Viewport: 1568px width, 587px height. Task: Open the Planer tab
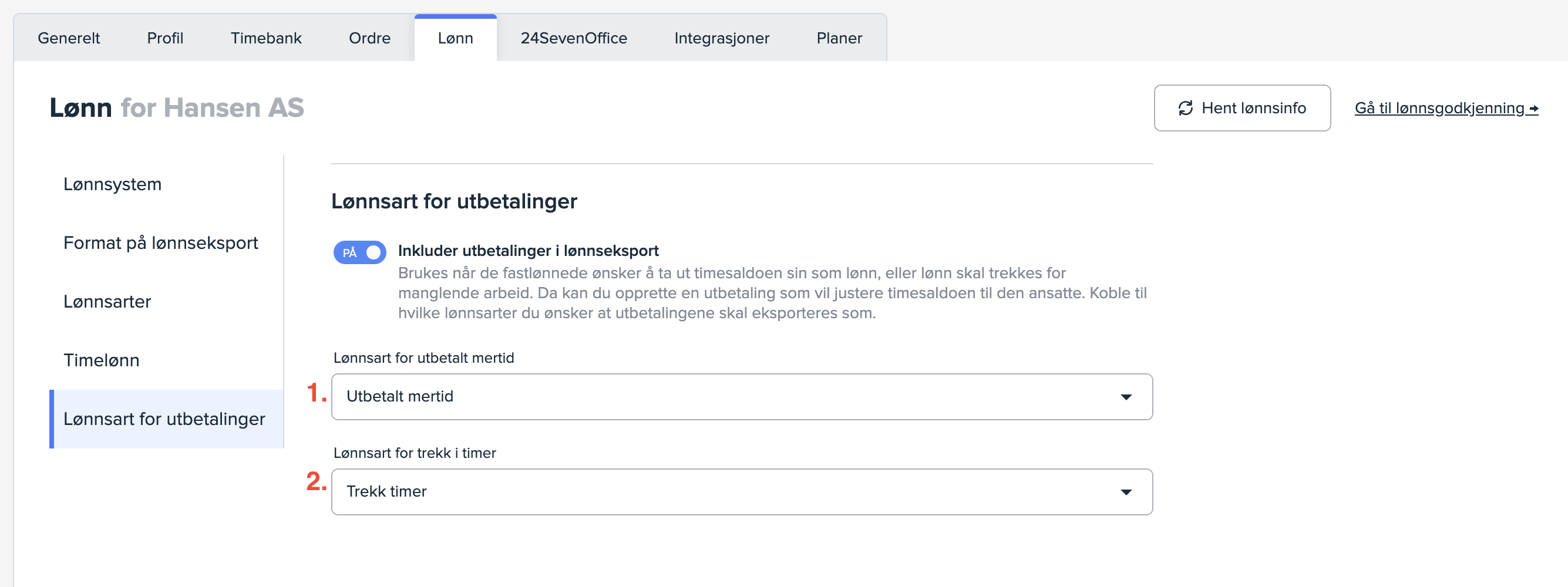click(839, 38)
